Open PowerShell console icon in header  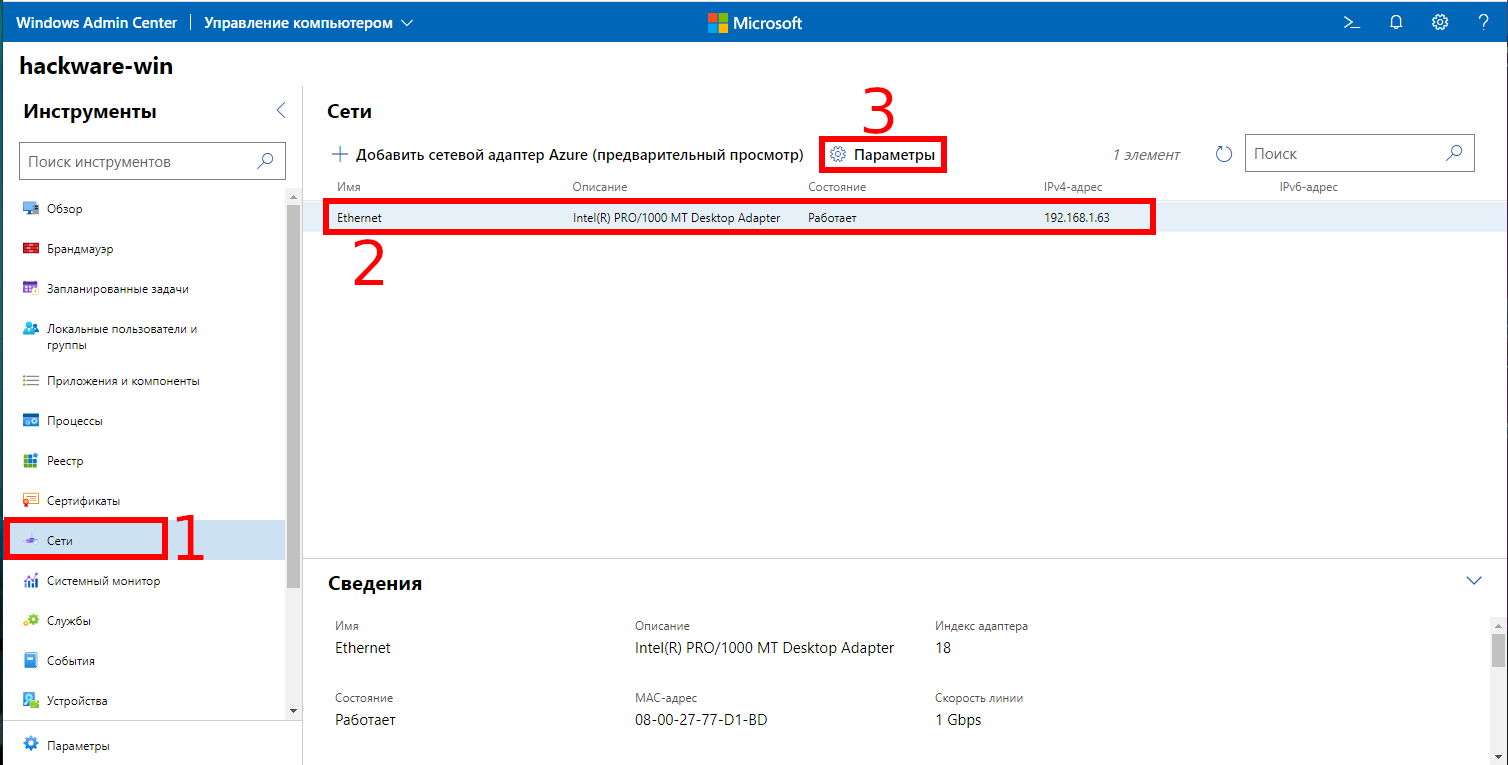point(1351,22)
